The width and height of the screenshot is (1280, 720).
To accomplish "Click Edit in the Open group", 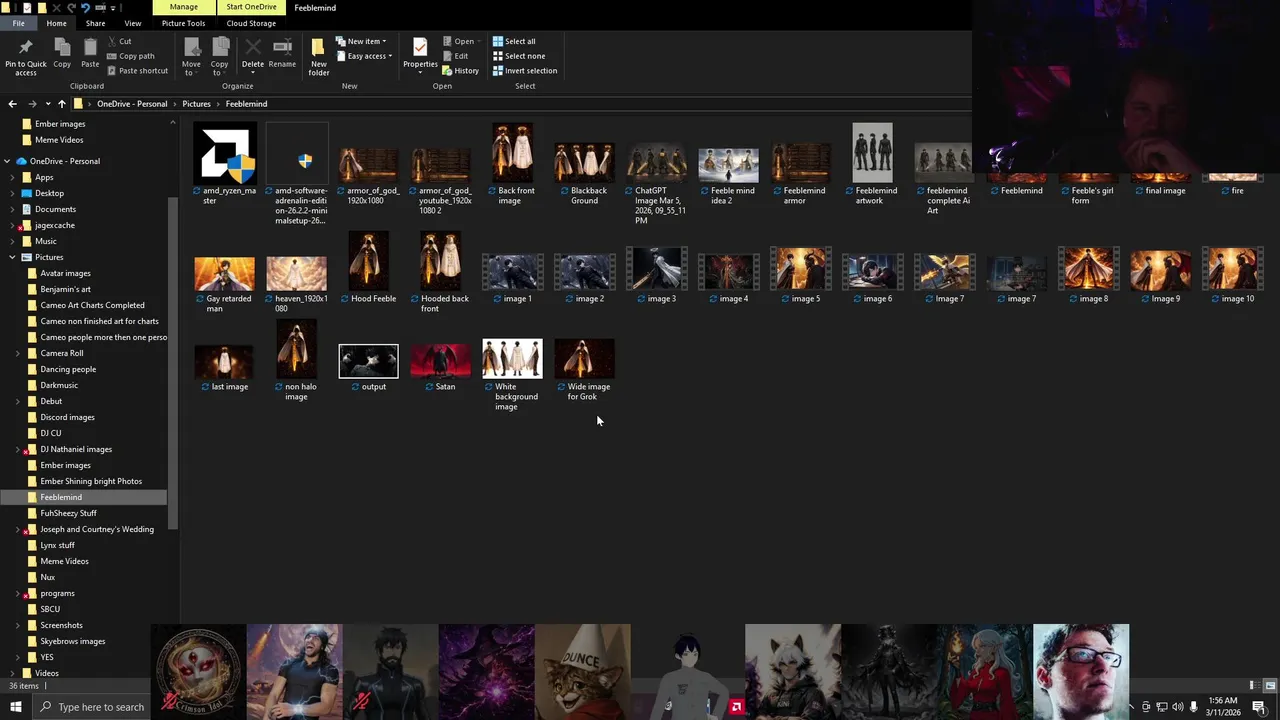I will (455, 56).
